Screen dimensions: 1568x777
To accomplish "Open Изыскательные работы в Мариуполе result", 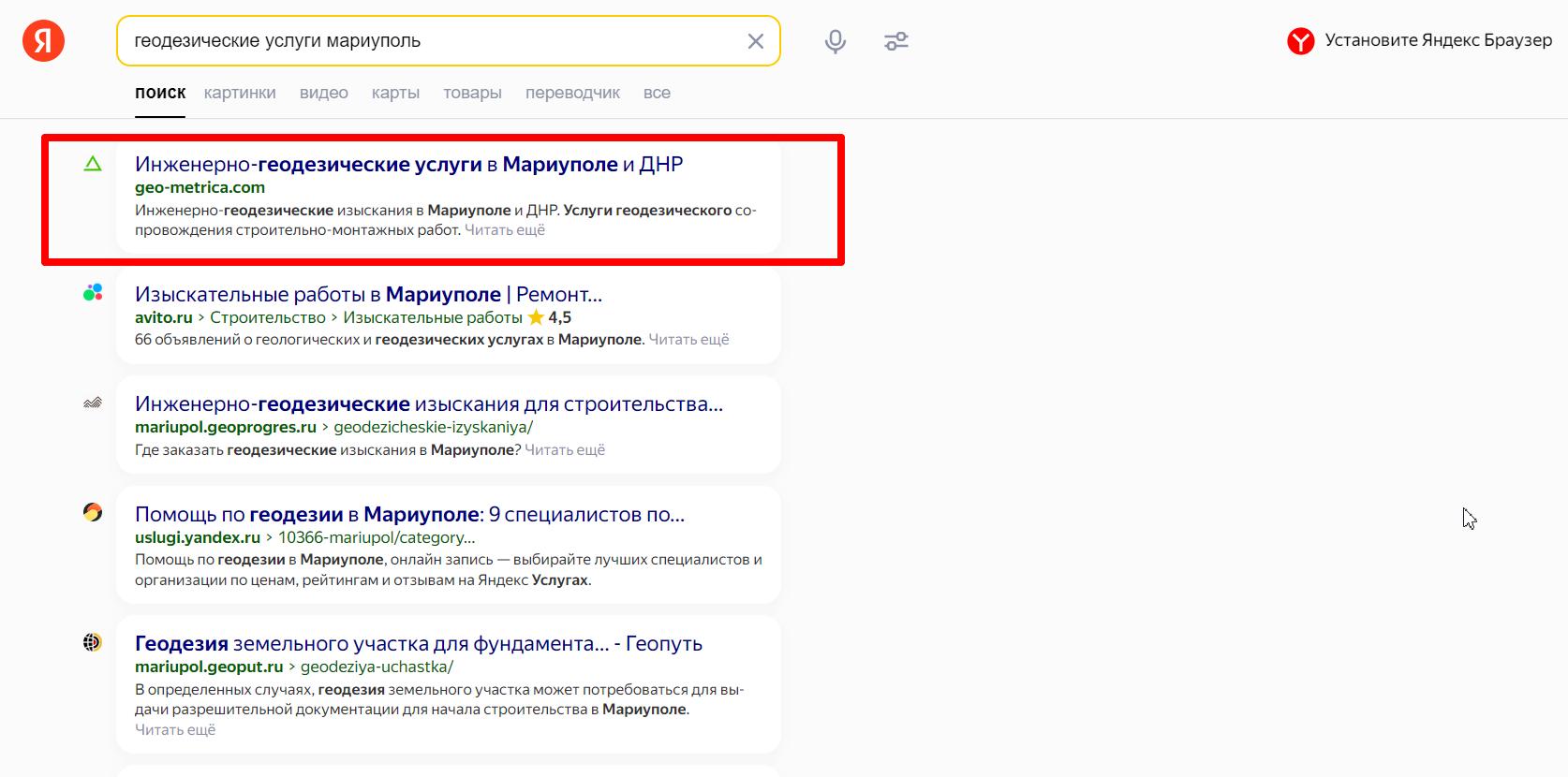I will point(368,294).
